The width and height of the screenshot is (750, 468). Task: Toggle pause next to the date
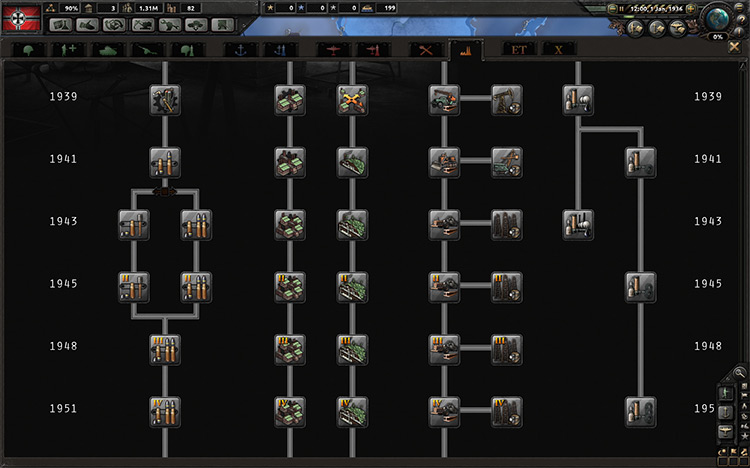(622, 9)
